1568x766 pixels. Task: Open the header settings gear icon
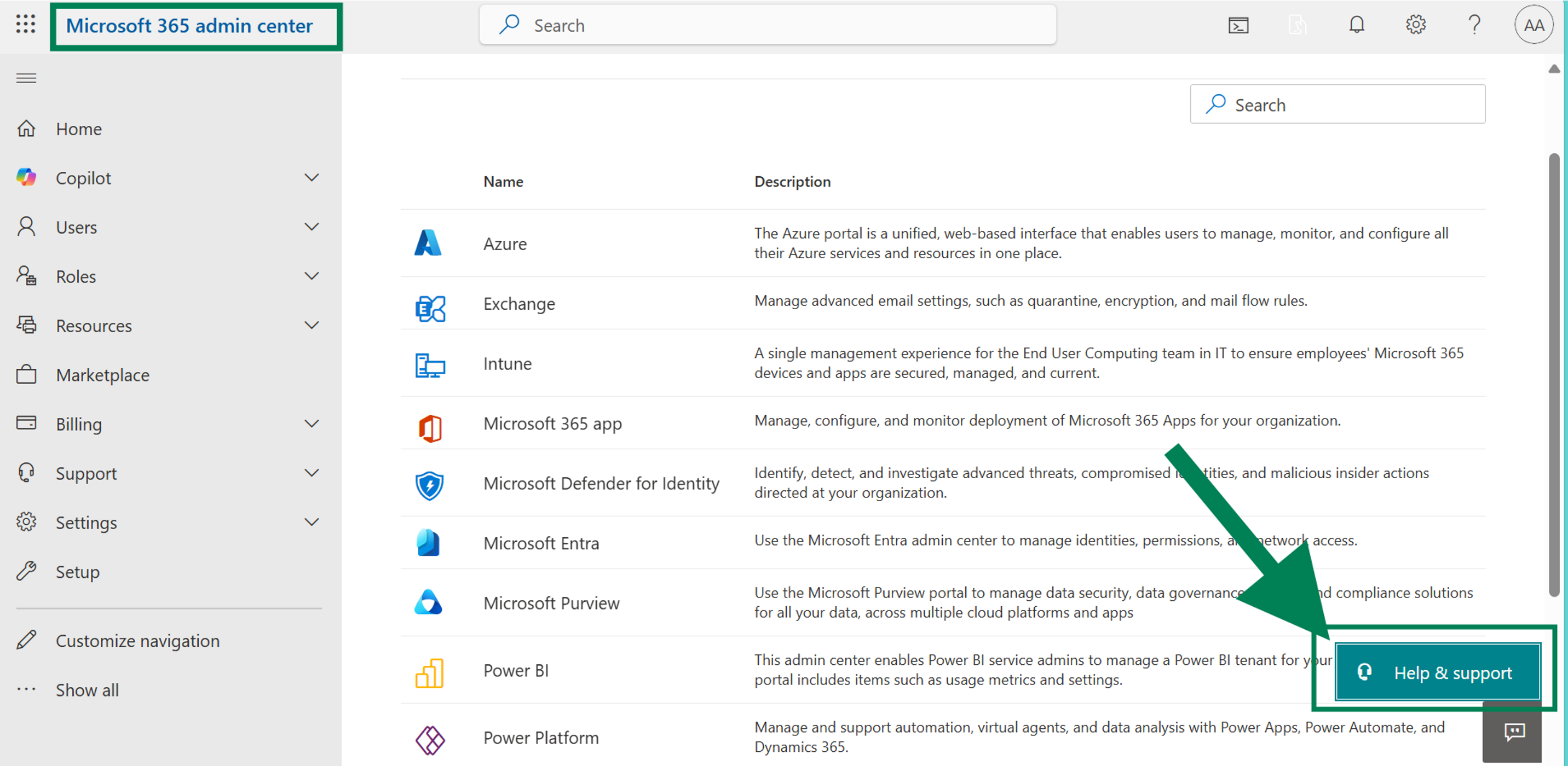1415,25
